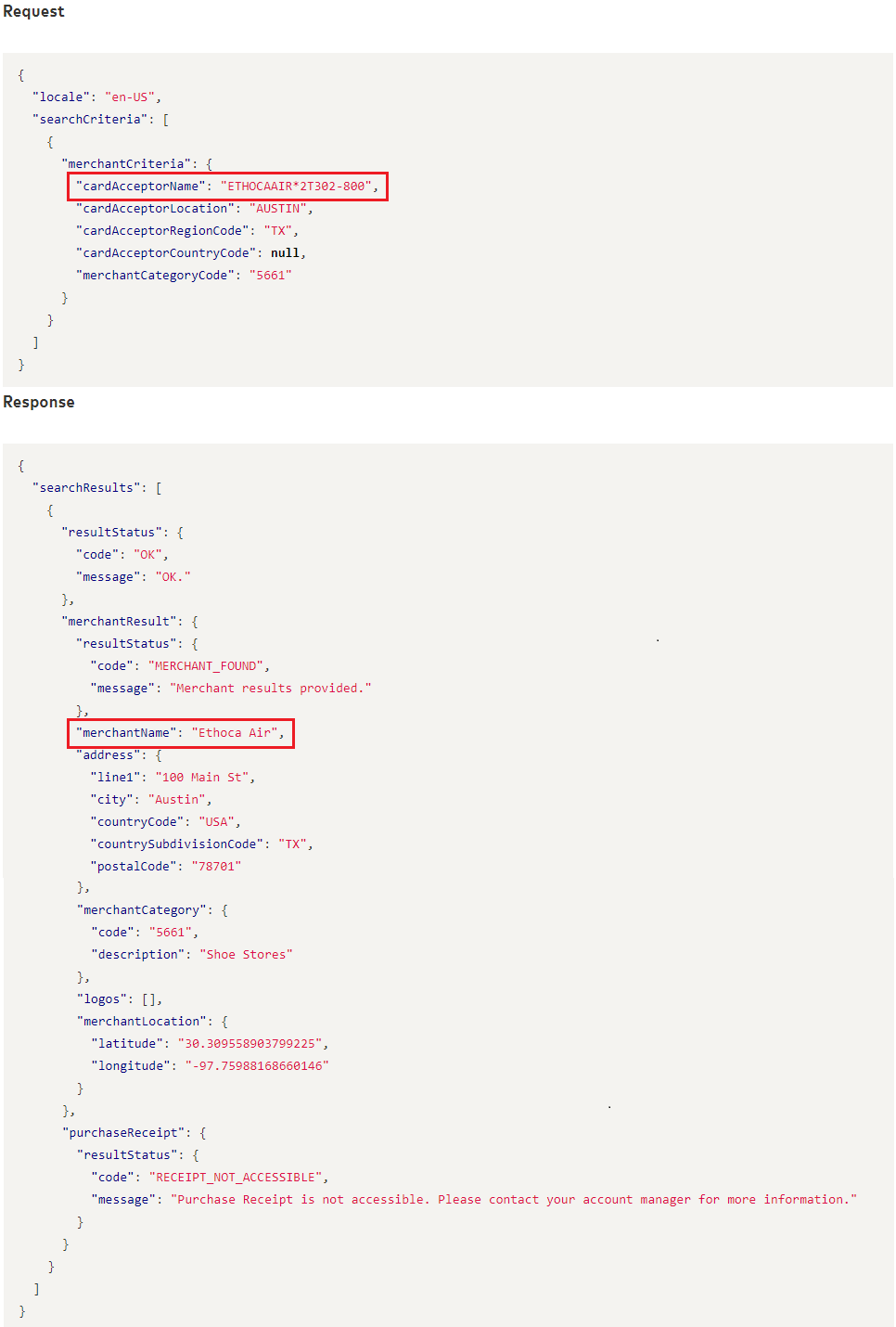Click the Request section heading
The image size is (896, 1327).
click(x=33, y=11)
